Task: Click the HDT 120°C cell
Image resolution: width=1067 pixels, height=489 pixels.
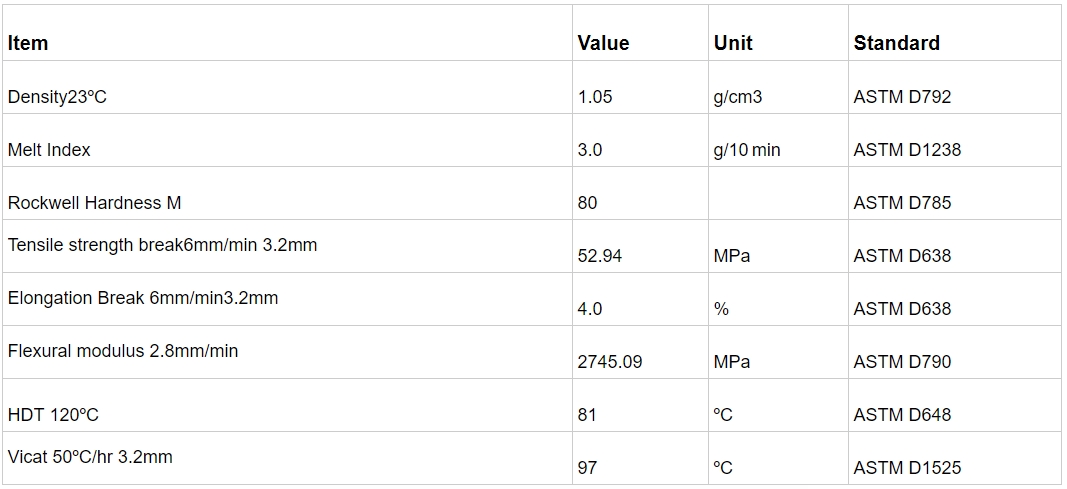Action: click(53, 415)
